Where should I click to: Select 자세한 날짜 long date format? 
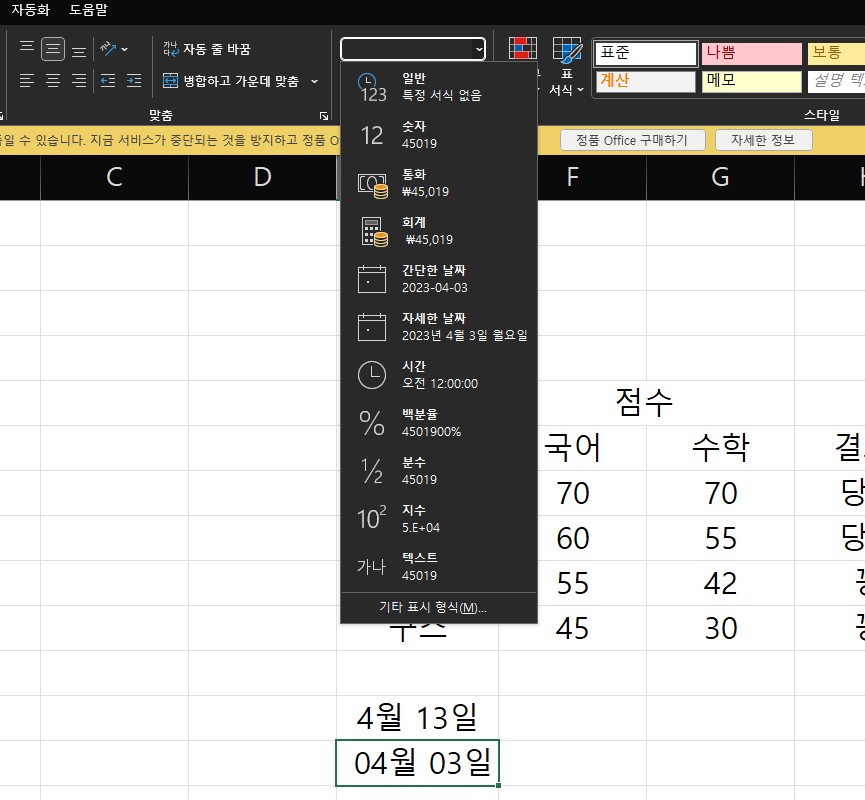pyautogui.click(x=439, y=327)
